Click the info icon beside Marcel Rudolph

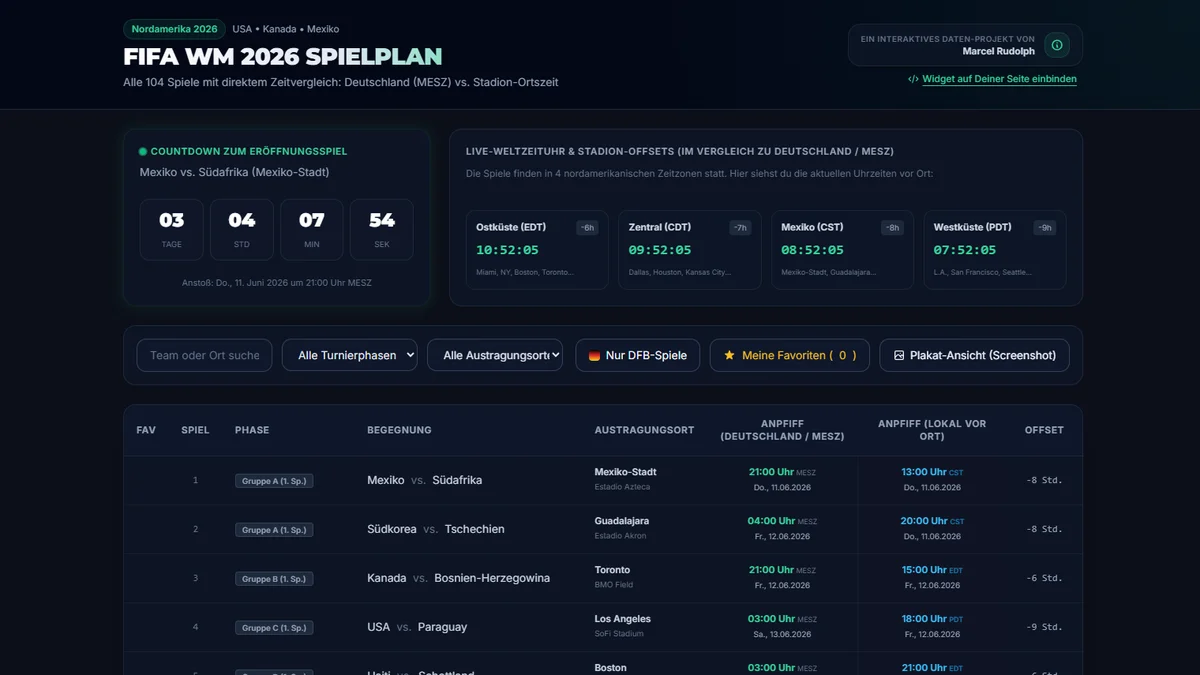tap(1057, 45)
